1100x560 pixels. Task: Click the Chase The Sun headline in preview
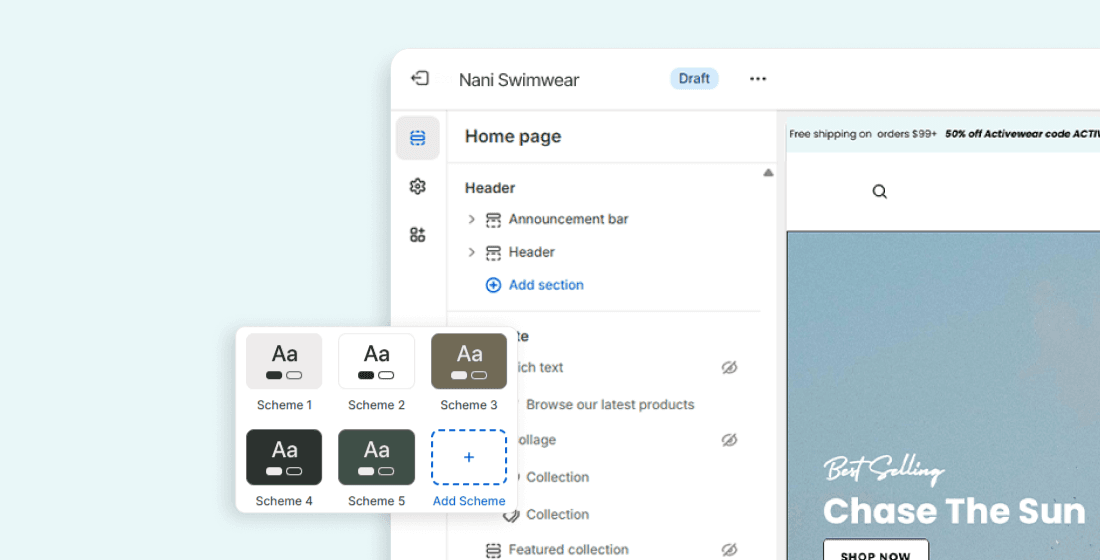(x=954, y=512)
